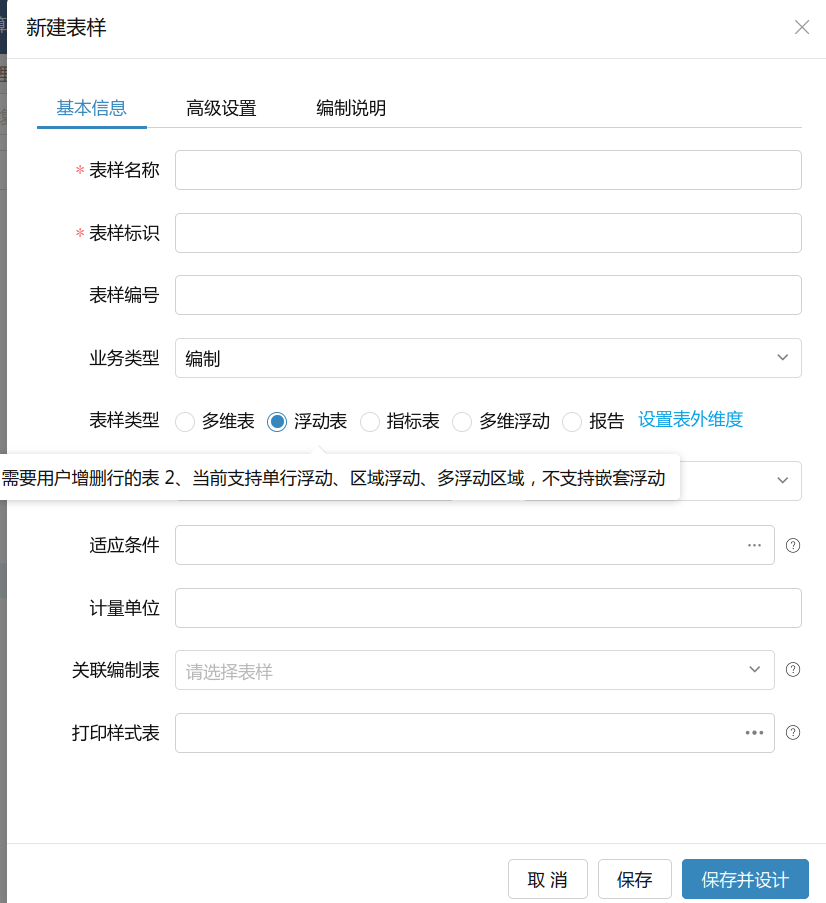This screenshot has height=903, width=826.
Task: Close the 新建表样 dialog with X
Action: point(801,28)
